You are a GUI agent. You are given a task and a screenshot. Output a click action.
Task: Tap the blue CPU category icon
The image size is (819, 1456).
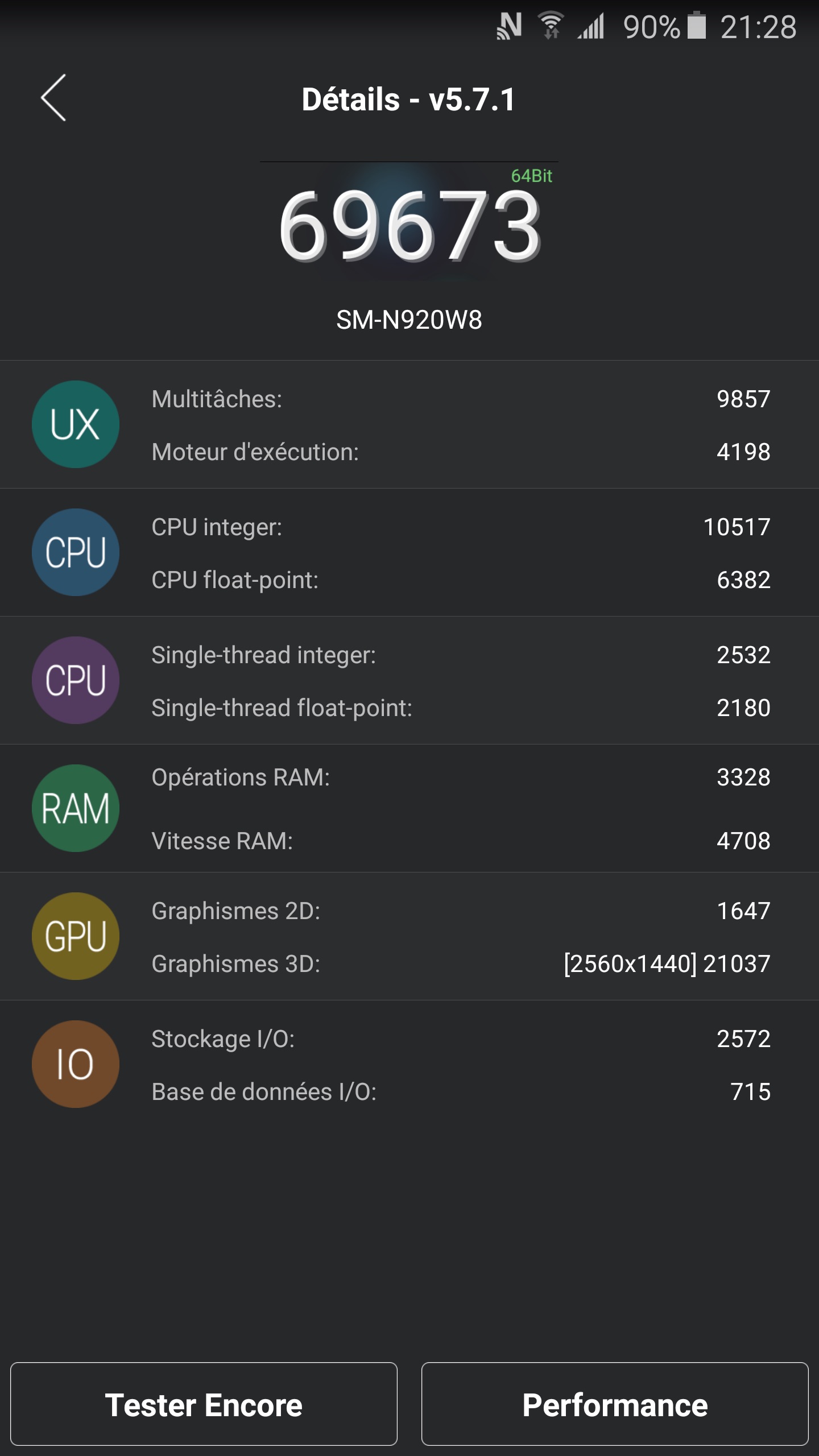(x=76, y=552)
